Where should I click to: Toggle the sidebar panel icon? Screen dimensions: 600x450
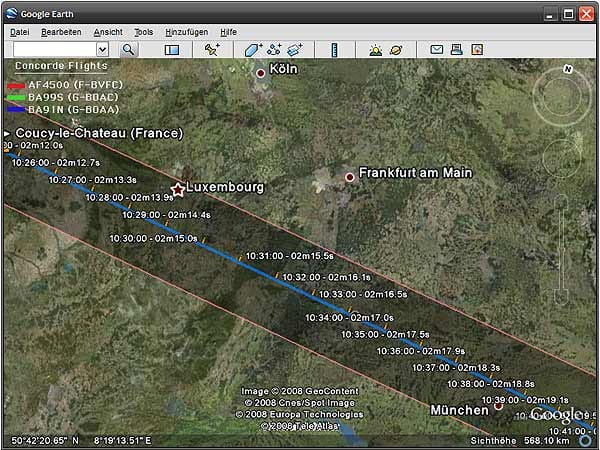171,49
